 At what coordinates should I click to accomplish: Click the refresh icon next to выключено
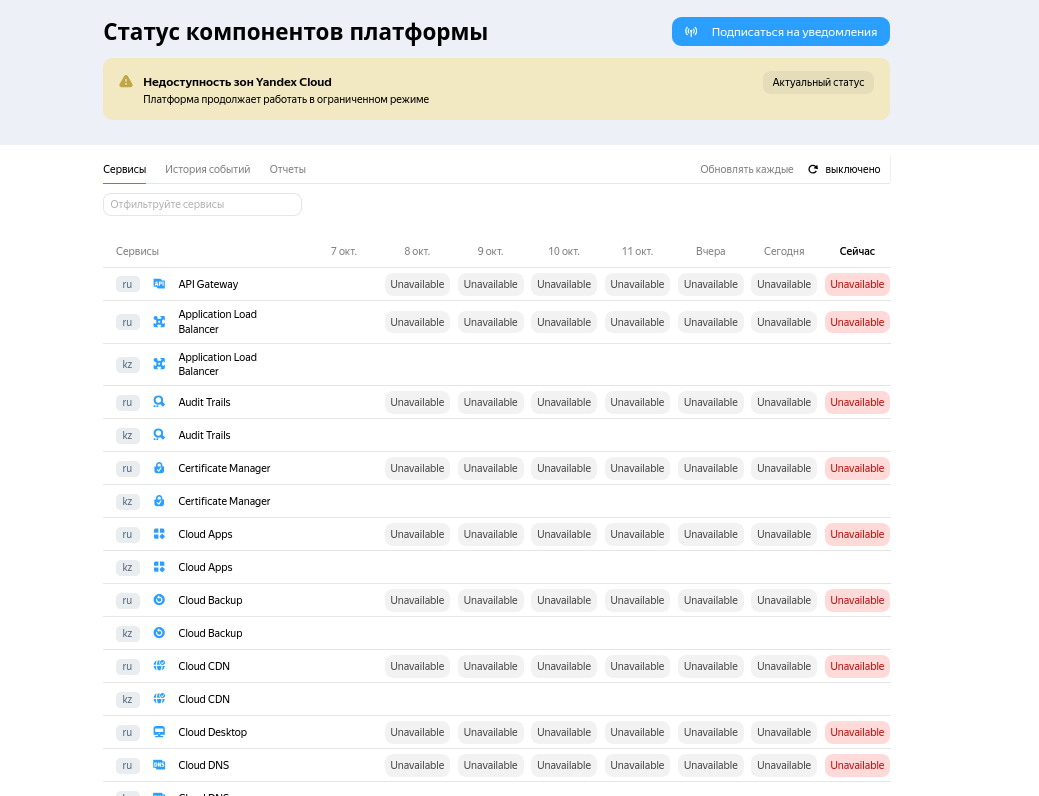pos(813,170)
